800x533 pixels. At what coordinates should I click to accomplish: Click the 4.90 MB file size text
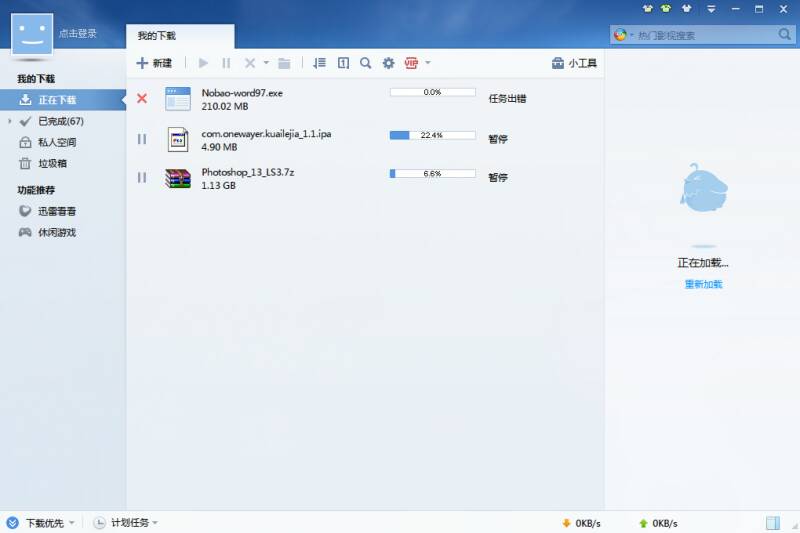(219, 147)
